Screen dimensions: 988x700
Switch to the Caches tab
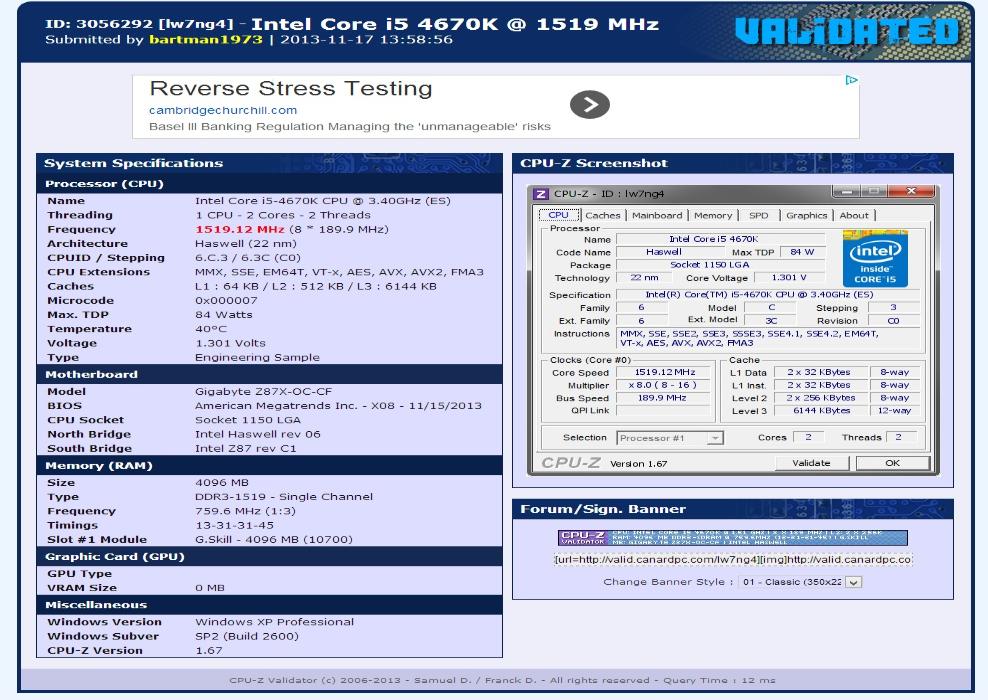click(602, 215)
